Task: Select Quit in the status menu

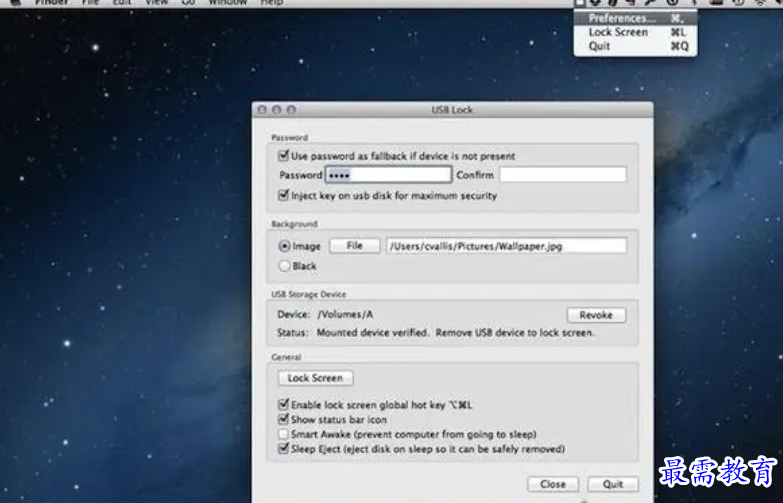Action: [635, 46]
